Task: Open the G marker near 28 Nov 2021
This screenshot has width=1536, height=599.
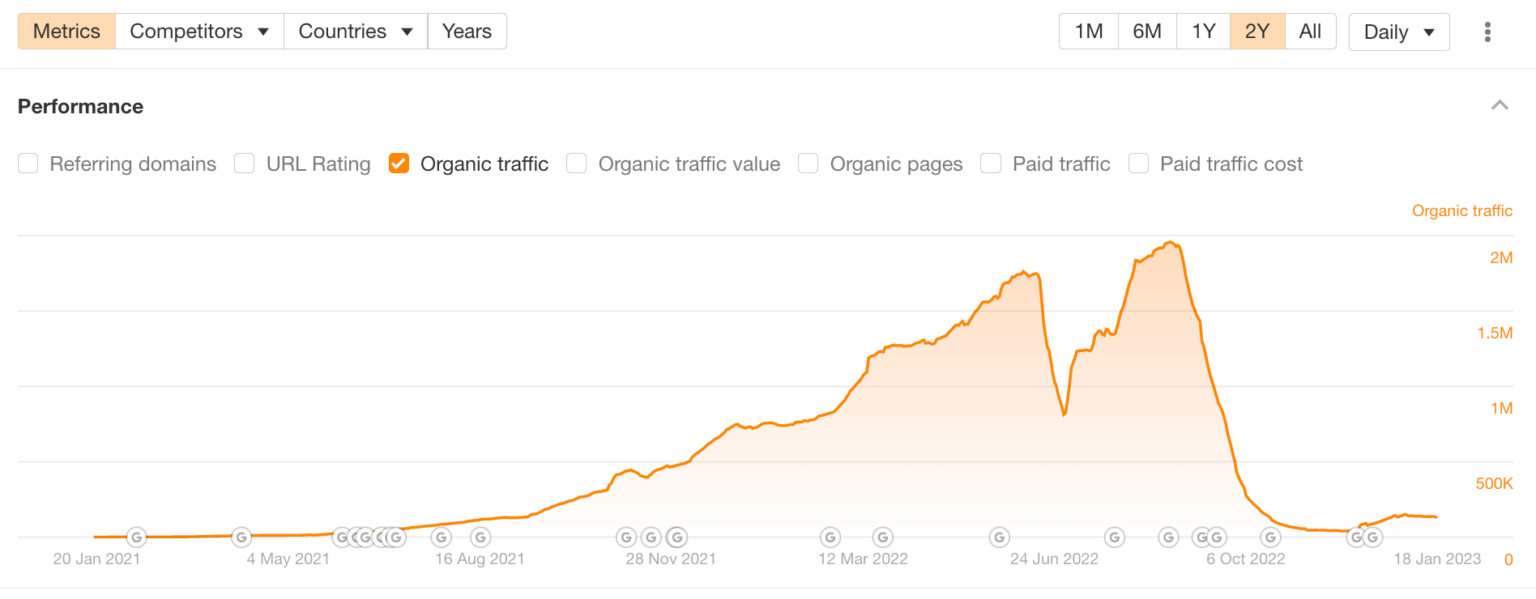Action: point(651,537)
